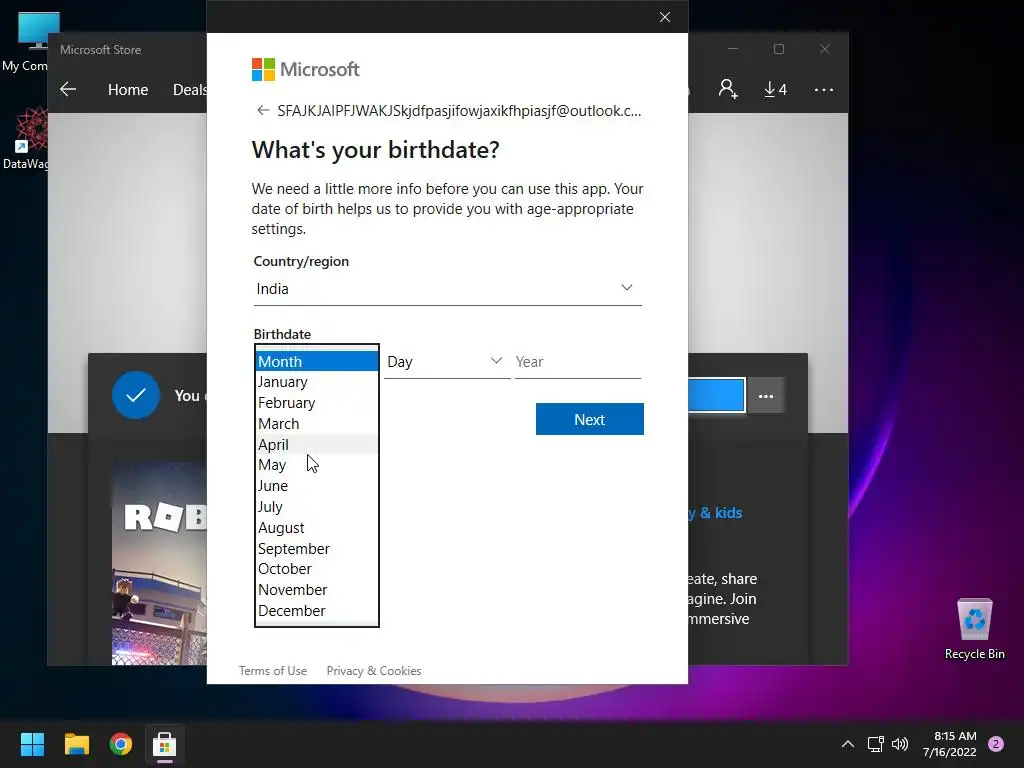
Task: Close the Microsoft sign-in dialog
Action: tap(665, 17)
